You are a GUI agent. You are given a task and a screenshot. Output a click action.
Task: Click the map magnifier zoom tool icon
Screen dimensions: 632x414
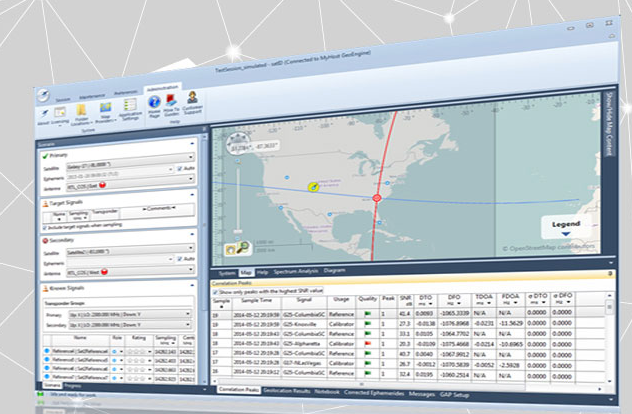(243, 247)
